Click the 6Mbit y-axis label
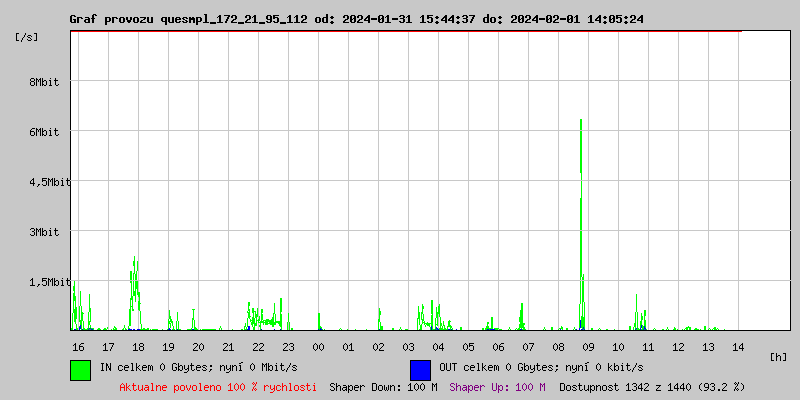 [x=43, y=132]
